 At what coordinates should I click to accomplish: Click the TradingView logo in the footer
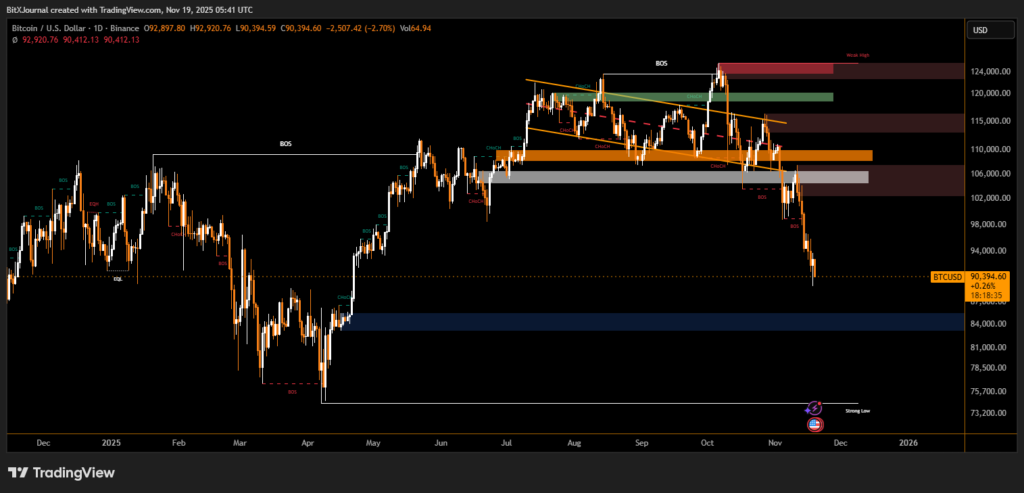coord(64,472)
